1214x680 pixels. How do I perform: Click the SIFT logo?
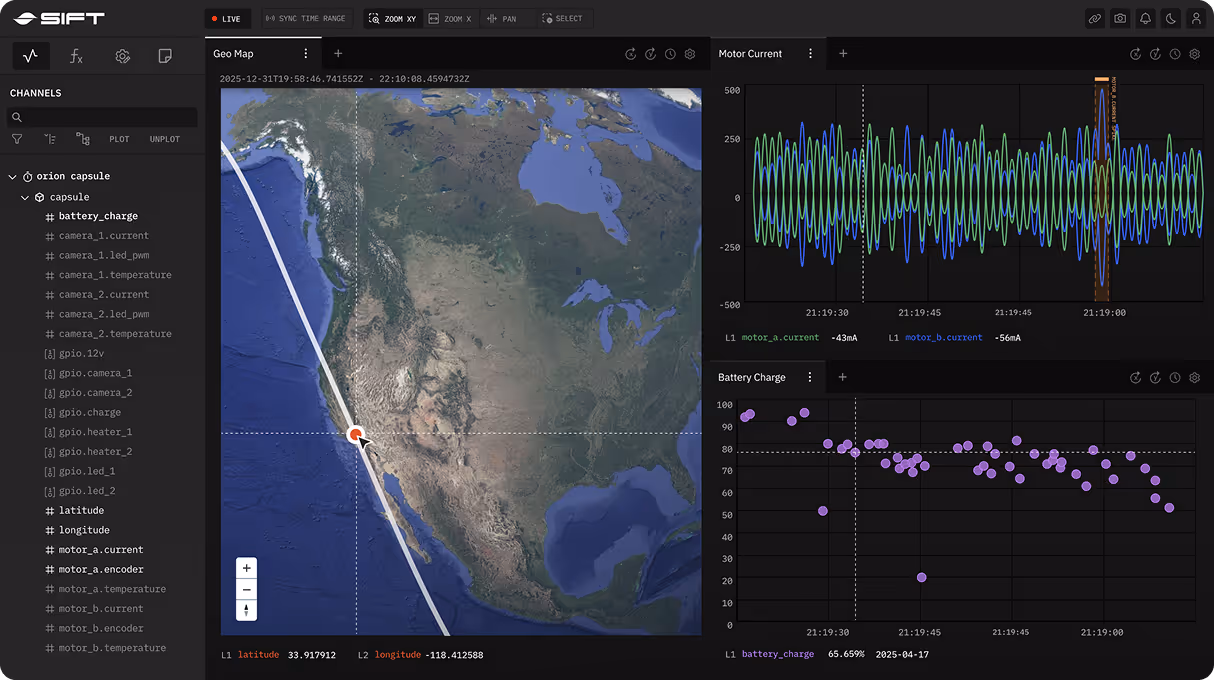coord(59,18)
